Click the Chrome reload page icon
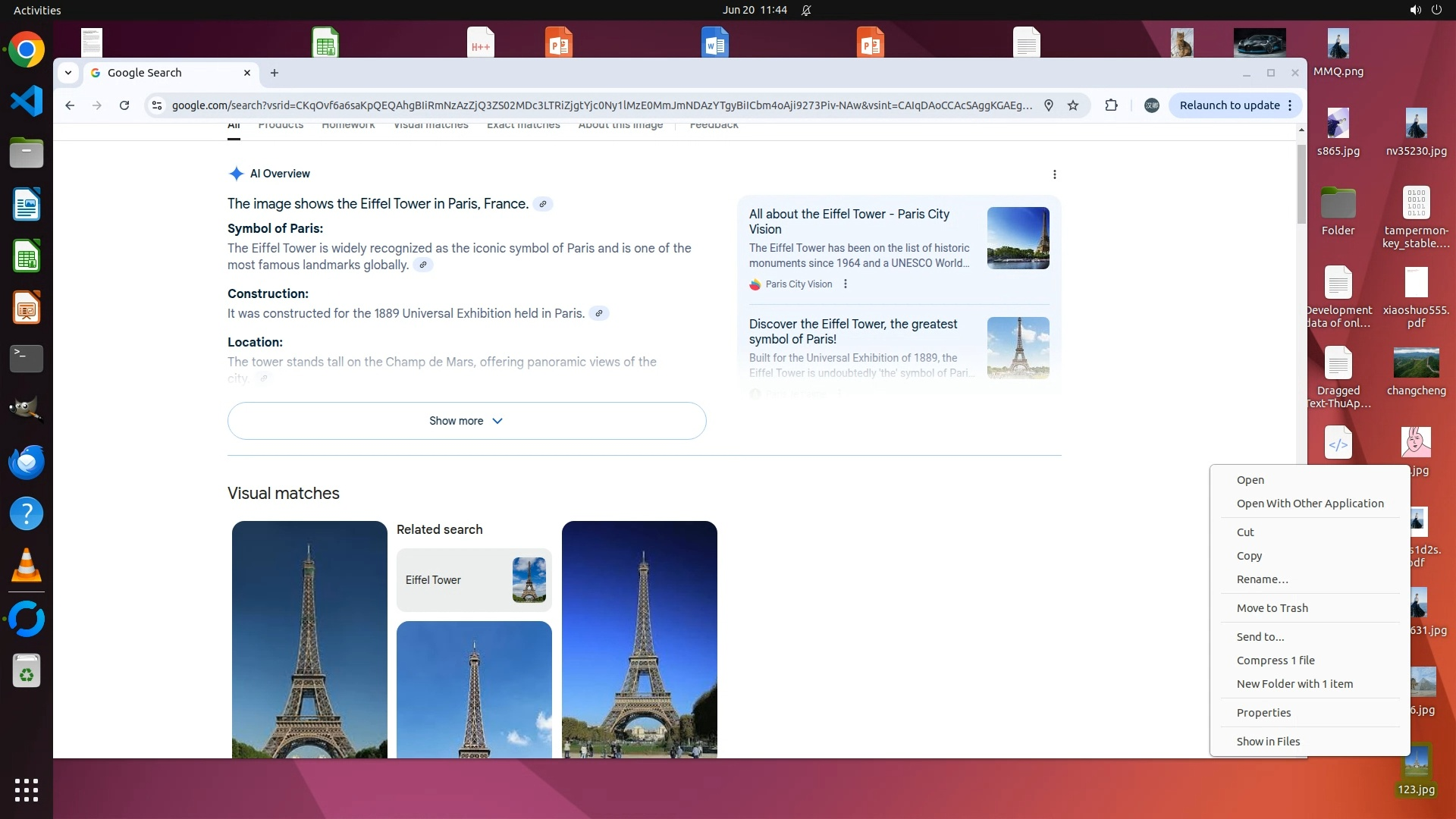The width and height of the screenshot is (1456, 819). (x=124, y=105)
